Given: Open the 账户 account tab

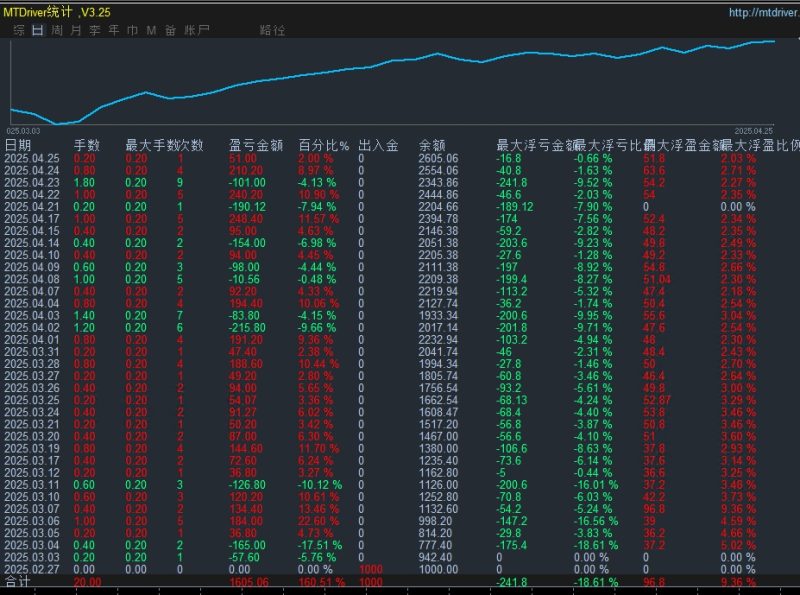Looking at the screenshot, I should 197,31.
